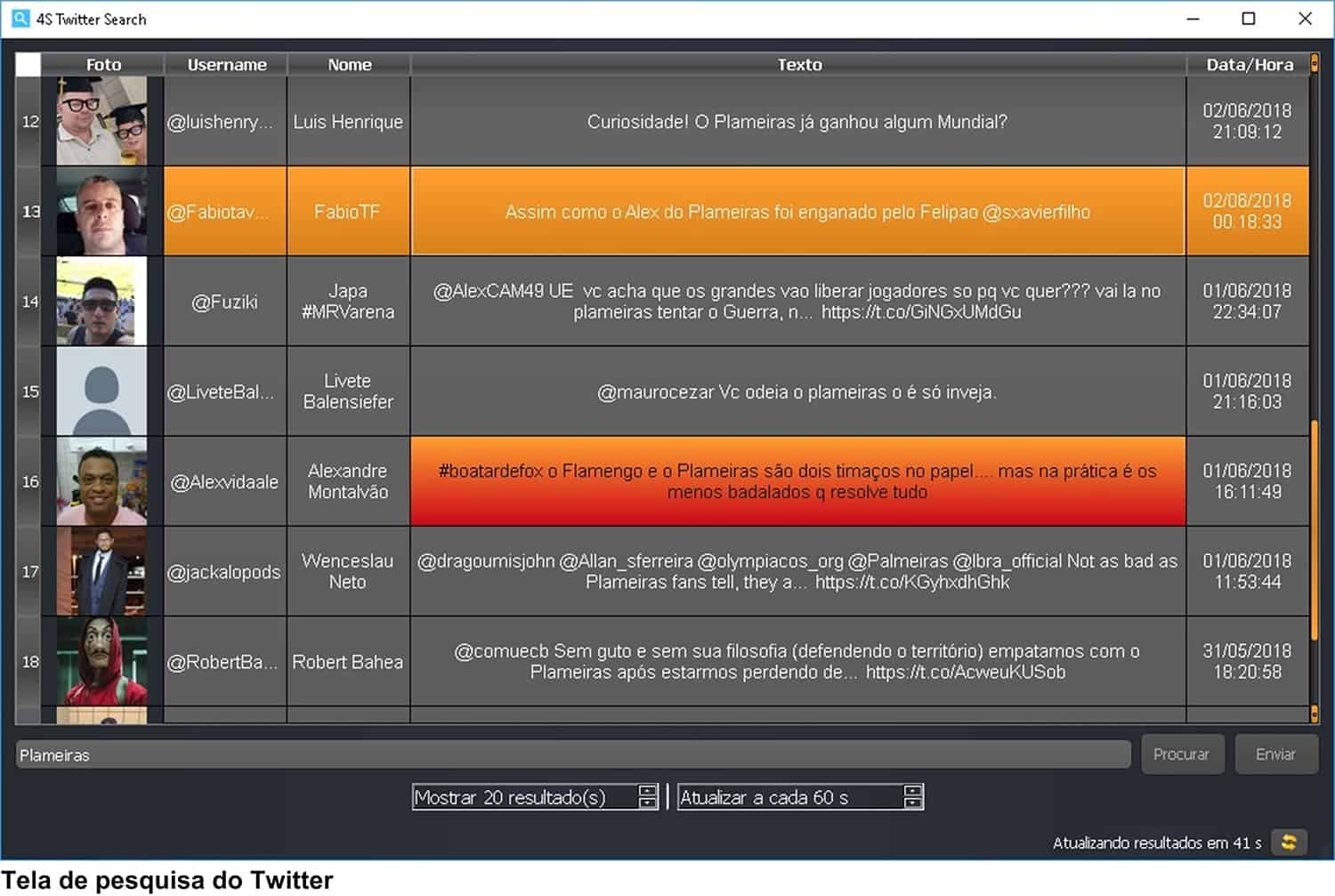Sort by the Data/Hora column header

click(1249, 64)
